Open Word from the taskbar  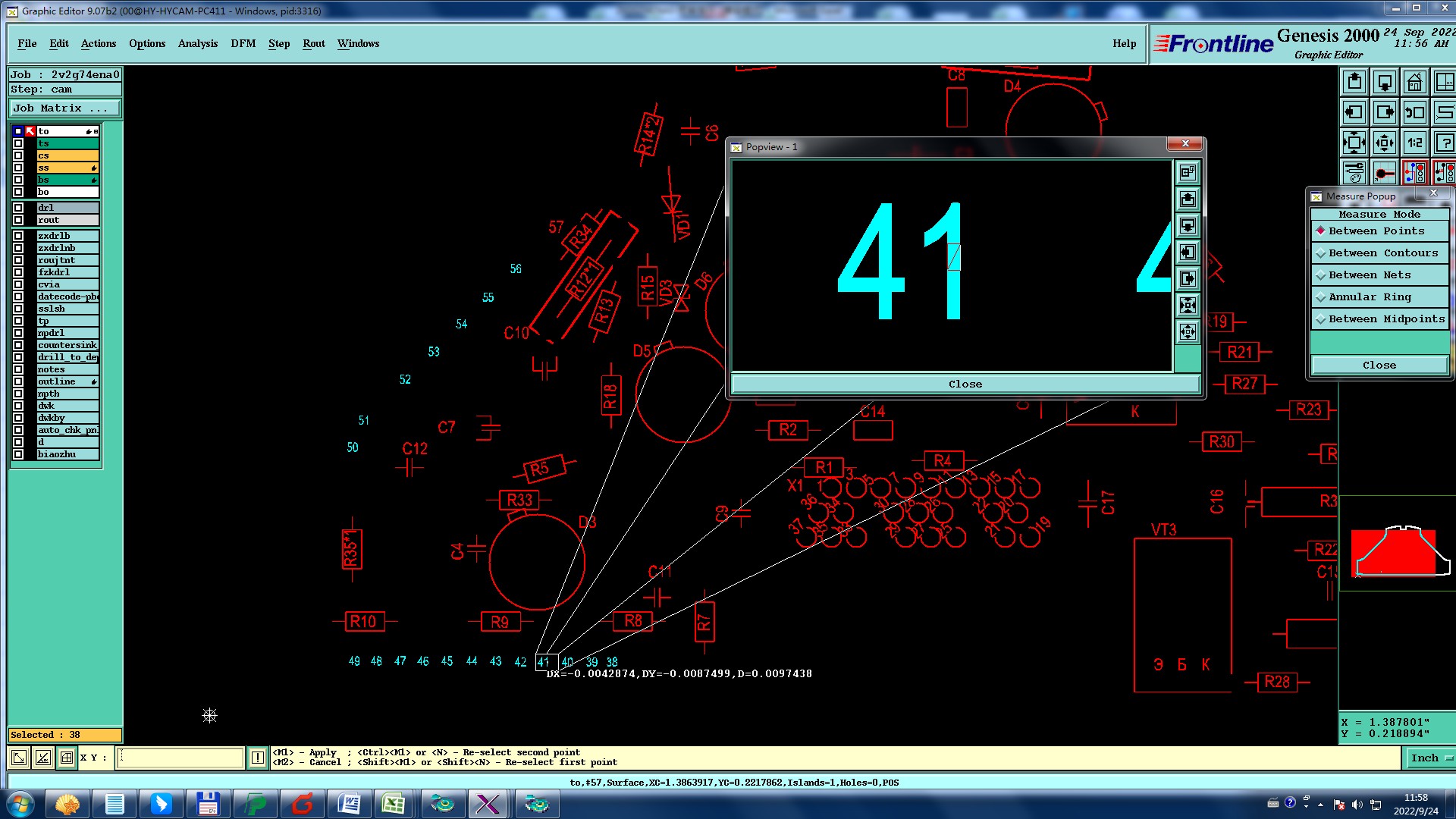tap(349, 804)
